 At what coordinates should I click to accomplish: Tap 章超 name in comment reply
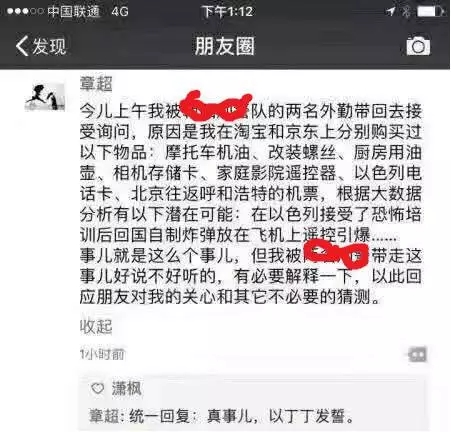coord(103,416)
